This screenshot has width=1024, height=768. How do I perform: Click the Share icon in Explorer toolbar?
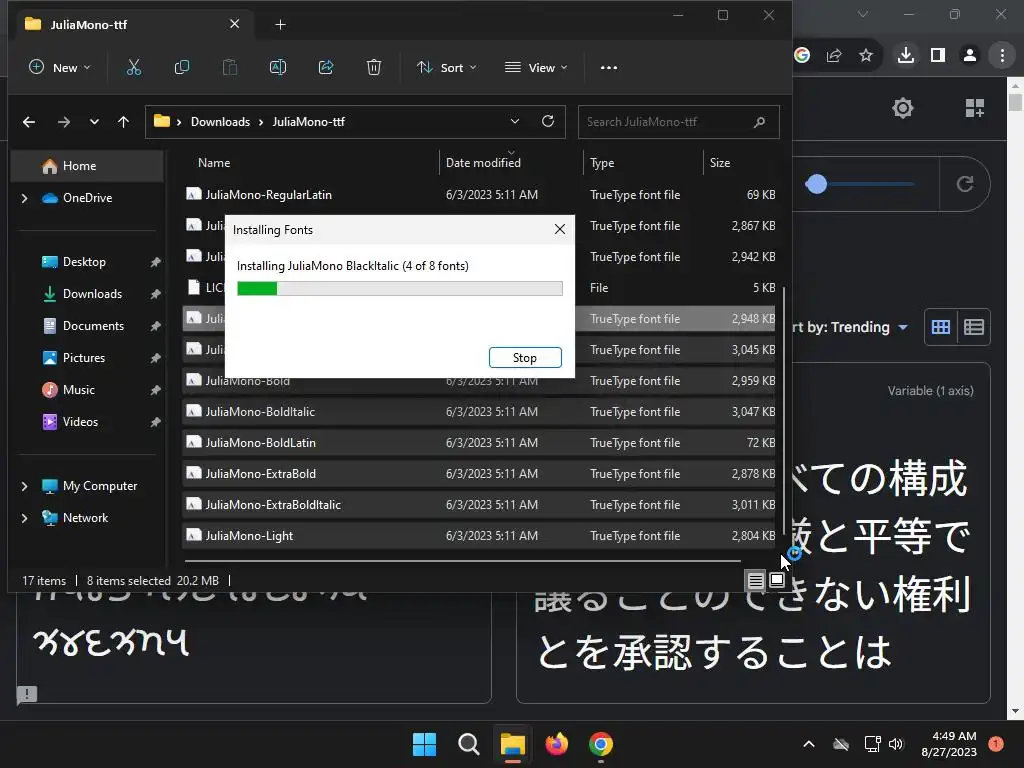pos(326,67)
